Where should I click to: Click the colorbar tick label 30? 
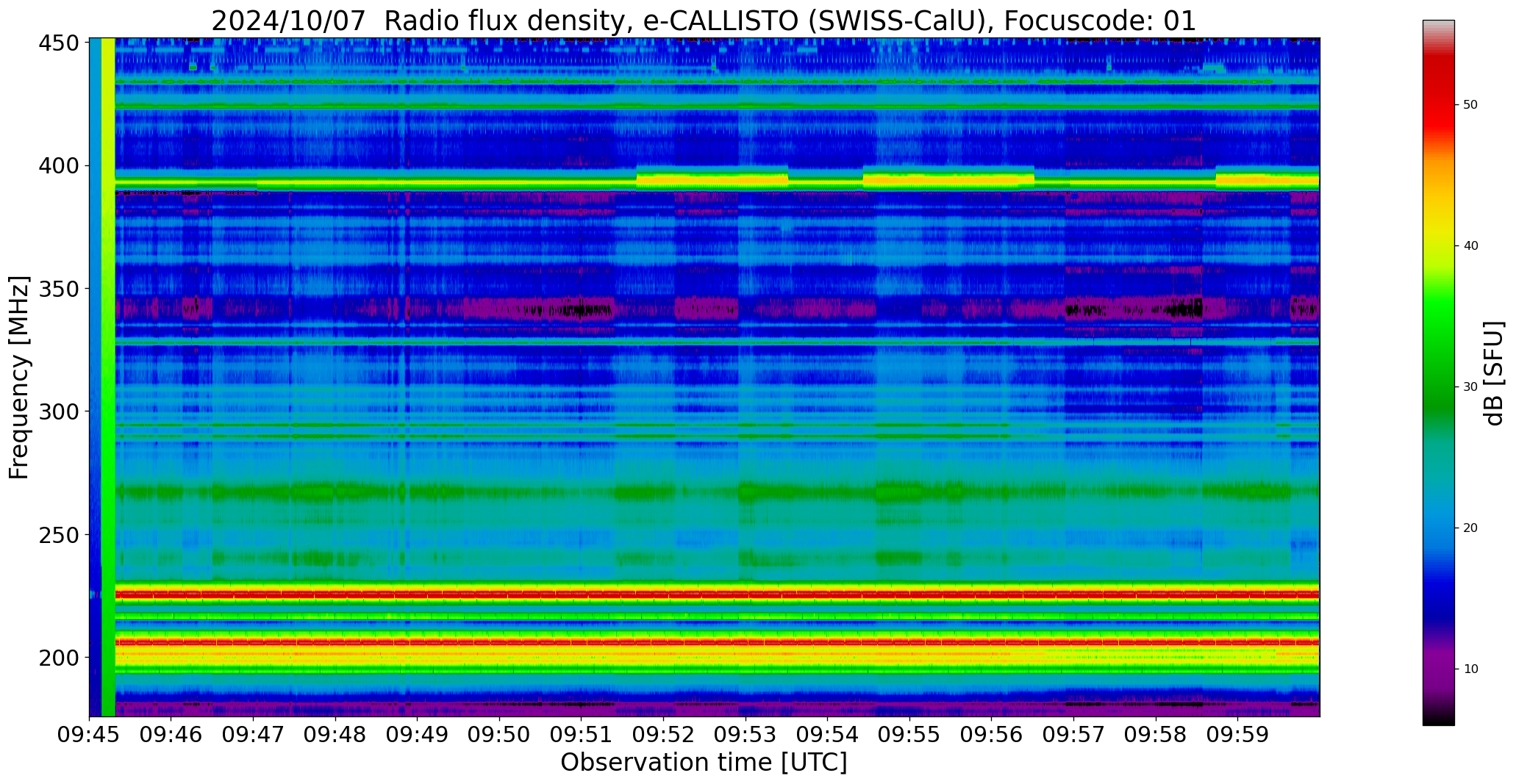[1470, 387]
